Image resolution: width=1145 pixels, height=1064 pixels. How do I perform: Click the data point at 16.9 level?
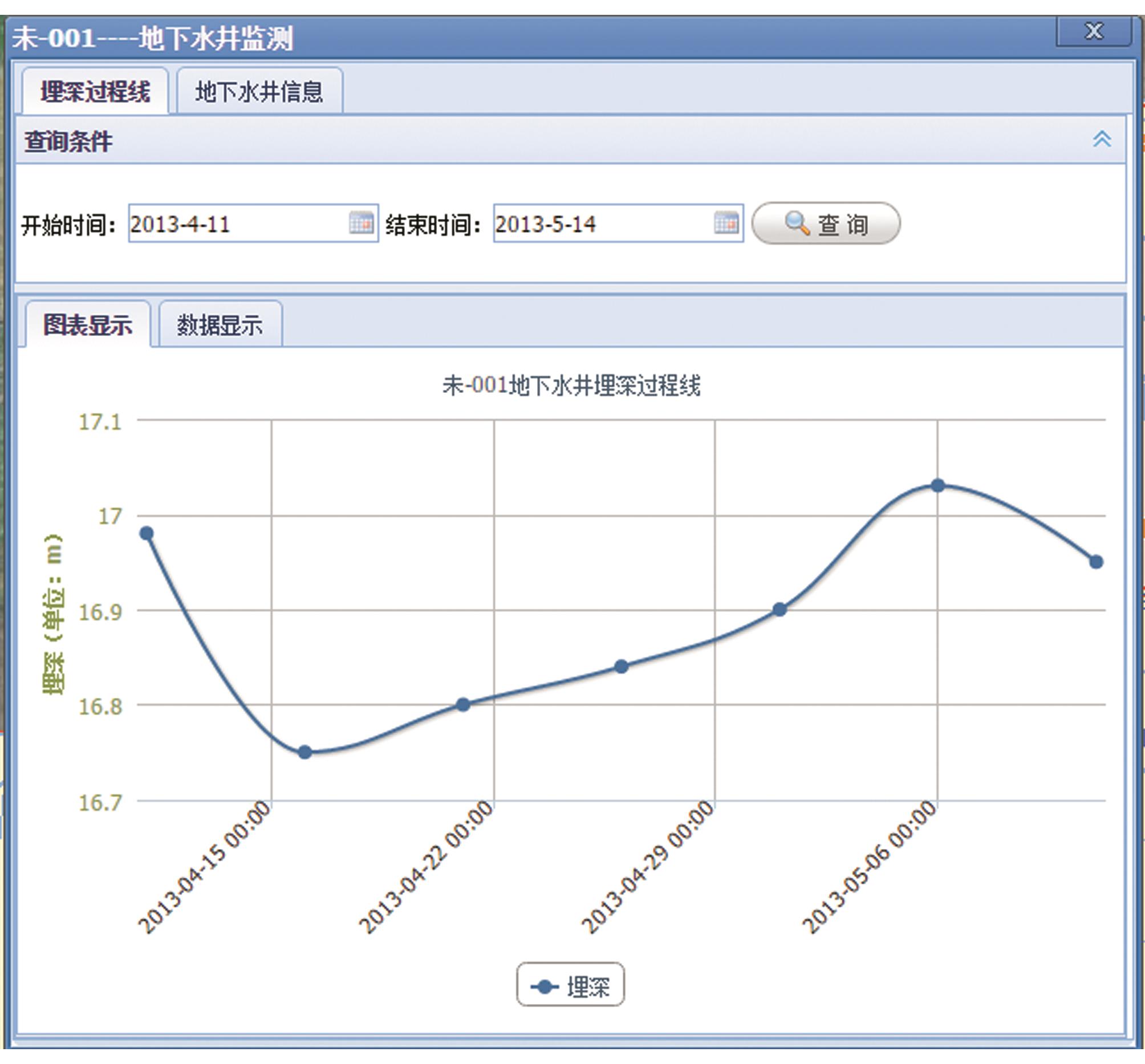pyautogui.click(x=779, y=609)
